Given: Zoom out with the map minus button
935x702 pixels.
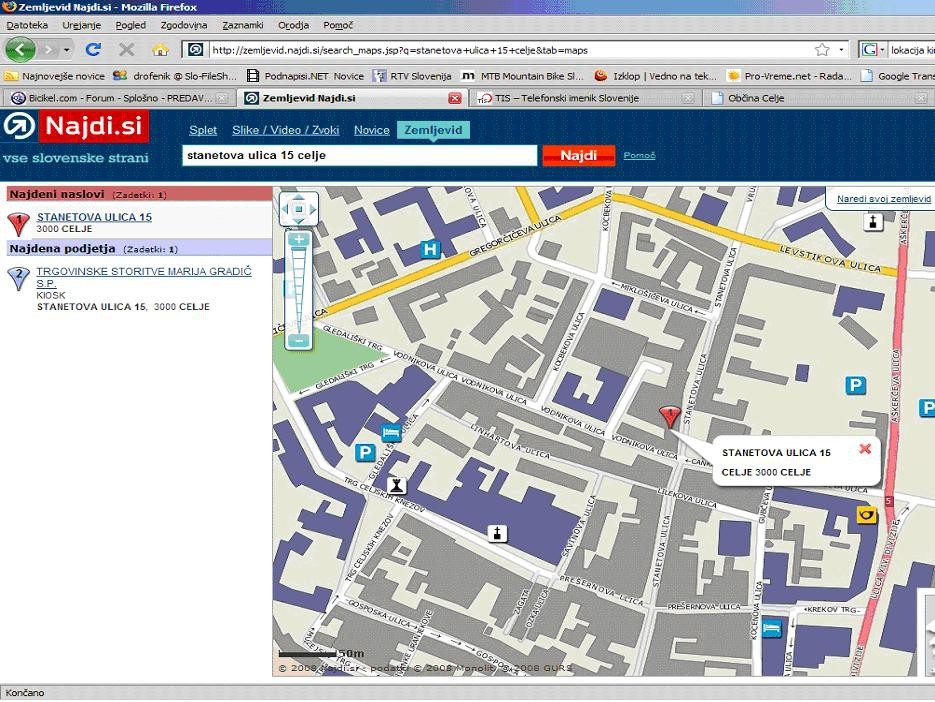Looking at the screenshot, I should pyautogui.click(x=299, y=341).
